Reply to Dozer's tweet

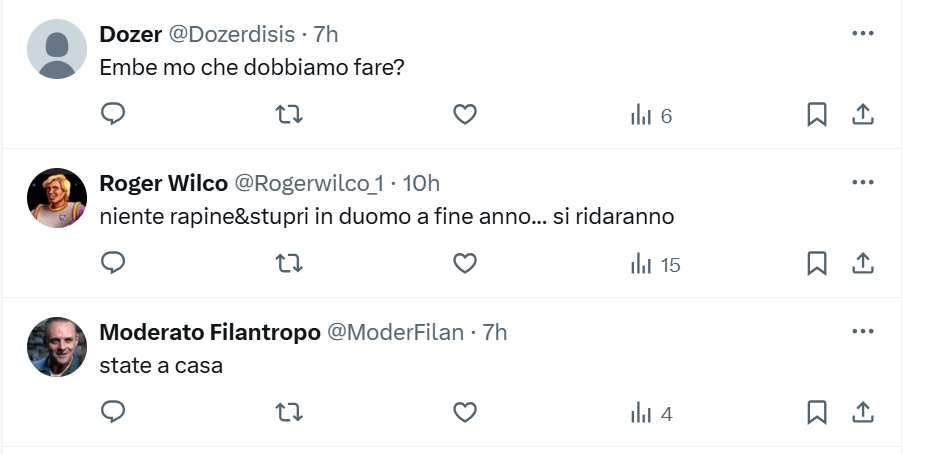click(x=113, y=114)
